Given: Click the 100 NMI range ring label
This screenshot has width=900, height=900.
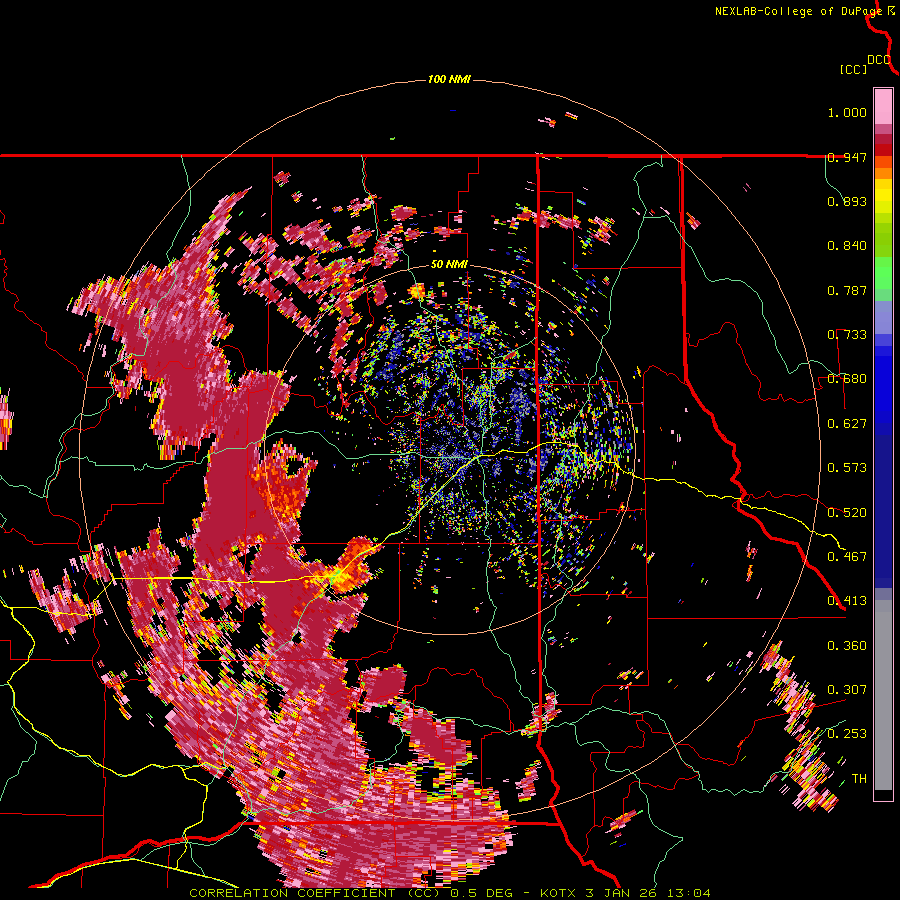Looking at the screenshot, I should [x=449, y=79].
